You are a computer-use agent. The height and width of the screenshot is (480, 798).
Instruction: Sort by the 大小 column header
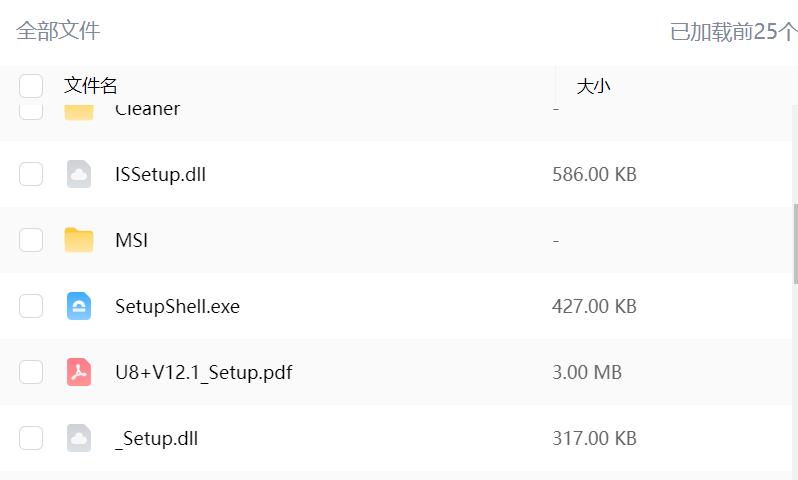click(593, 86)
